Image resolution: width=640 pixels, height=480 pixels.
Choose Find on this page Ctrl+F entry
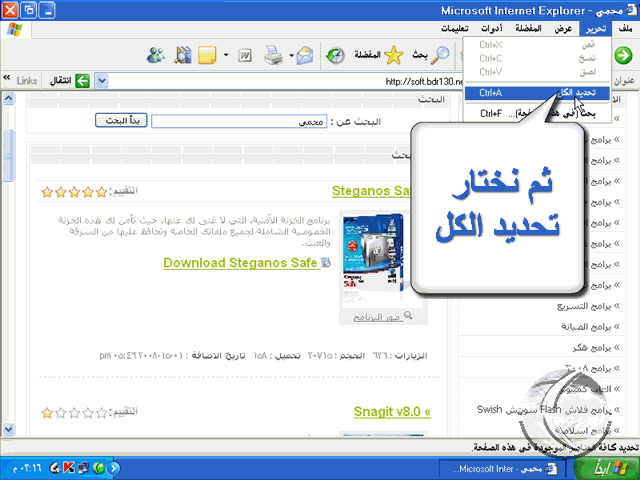point(537,113)
